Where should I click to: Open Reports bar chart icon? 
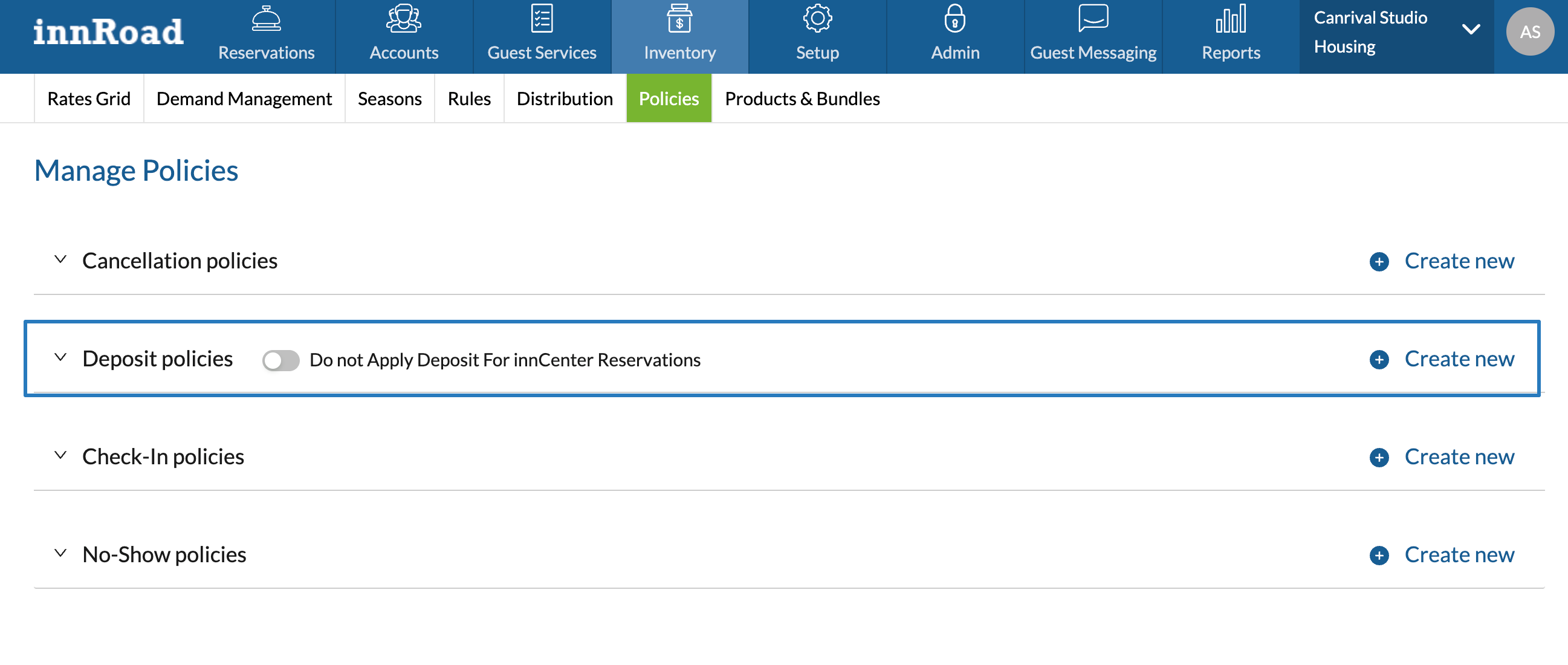(1230, 19)
